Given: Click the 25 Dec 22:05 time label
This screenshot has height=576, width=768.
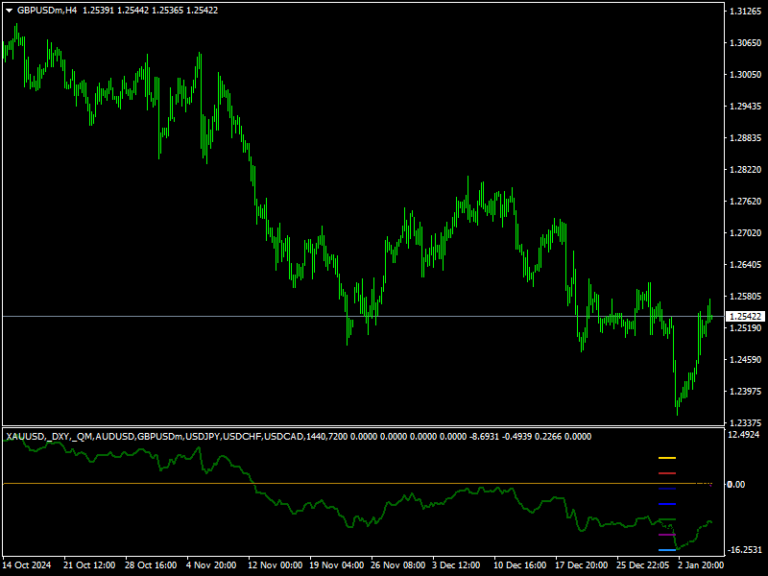Looking at the screenshot, I should (643, 565).
